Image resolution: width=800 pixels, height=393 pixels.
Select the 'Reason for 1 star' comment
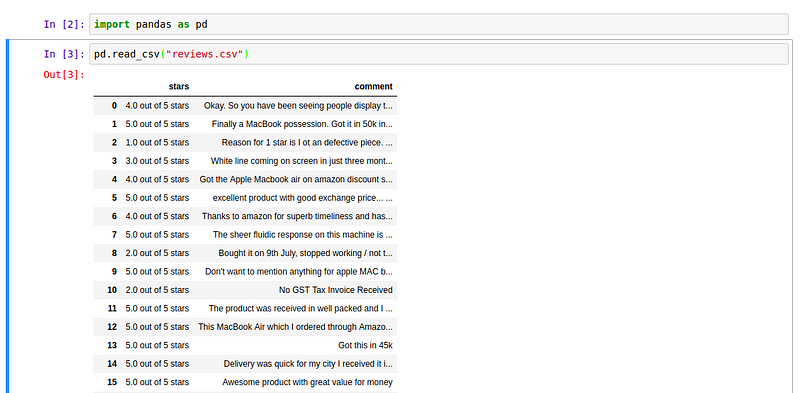click(x=307, y=142)
